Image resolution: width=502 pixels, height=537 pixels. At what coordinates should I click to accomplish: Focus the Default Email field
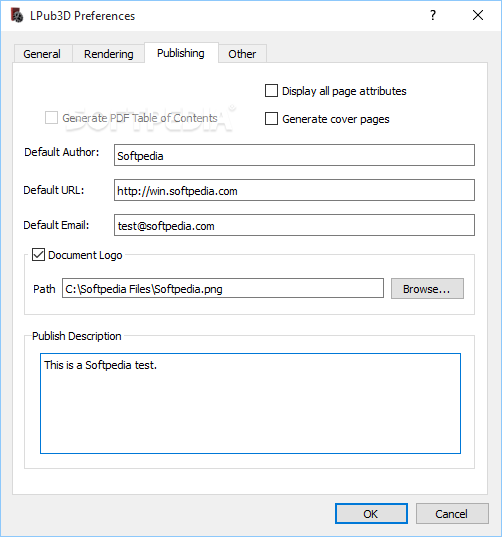tap(294, 225)
